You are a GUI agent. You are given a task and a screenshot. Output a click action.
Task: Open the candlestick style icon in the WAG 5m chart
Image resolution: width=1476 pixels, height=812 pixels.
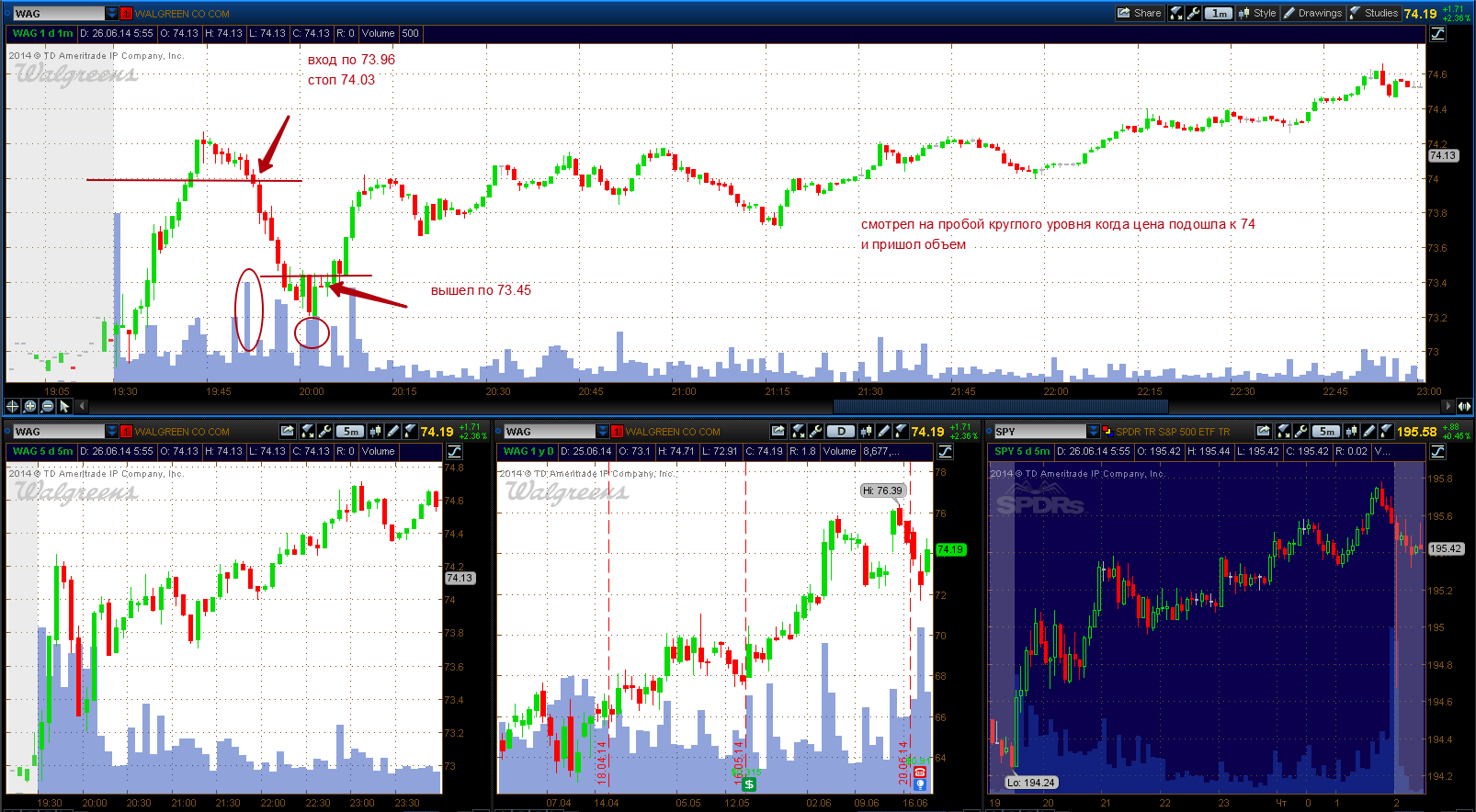tap(375, 431)
